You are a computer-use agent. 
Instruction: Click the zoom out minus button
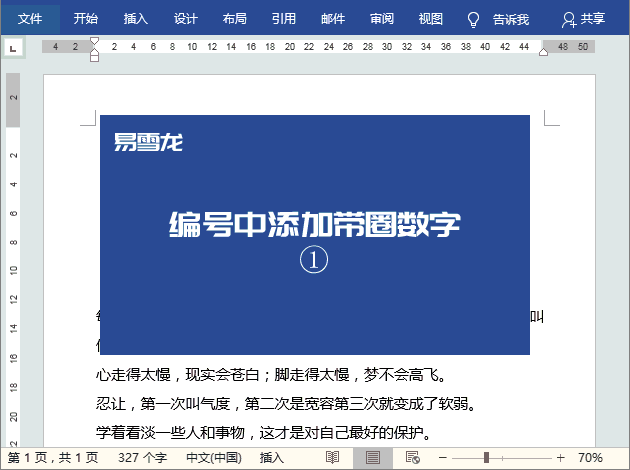443,458
